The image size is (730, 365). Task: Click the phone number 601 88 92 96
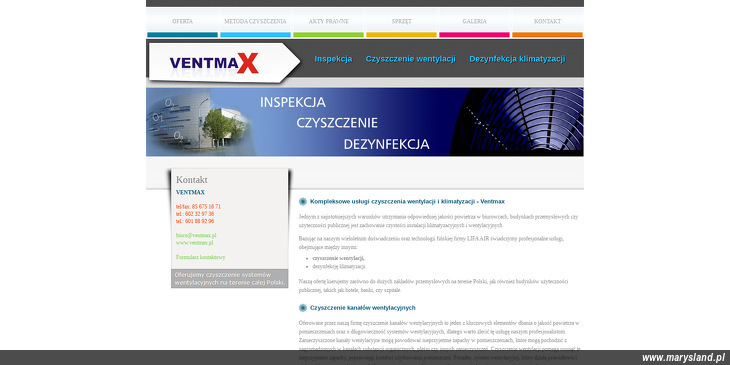(x=195, y=221)
